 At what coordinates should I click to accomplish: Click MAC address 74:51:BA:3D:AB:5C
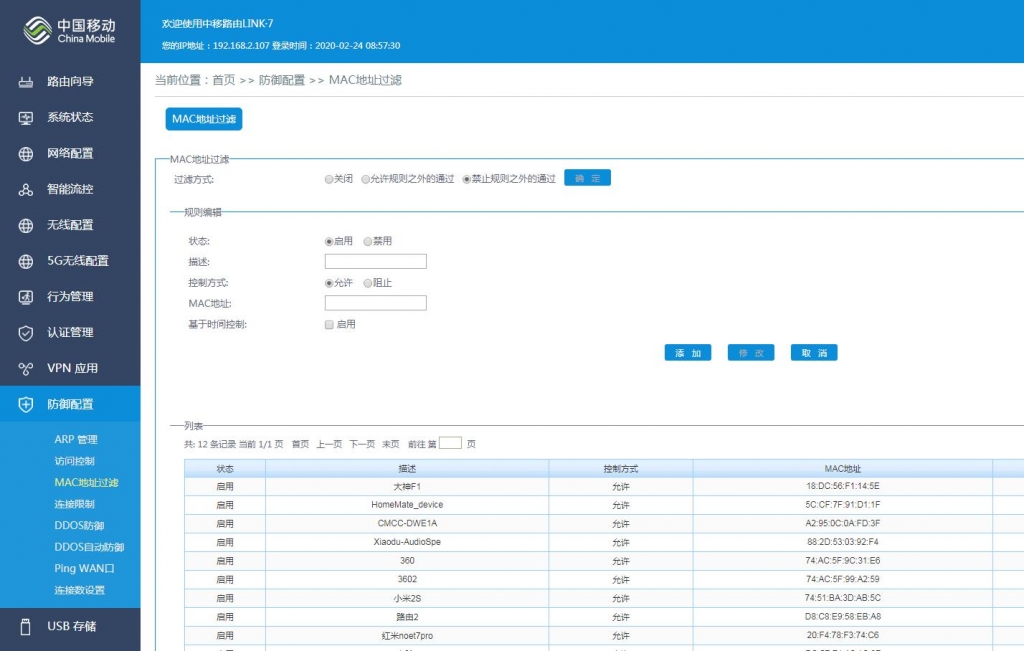842,597
